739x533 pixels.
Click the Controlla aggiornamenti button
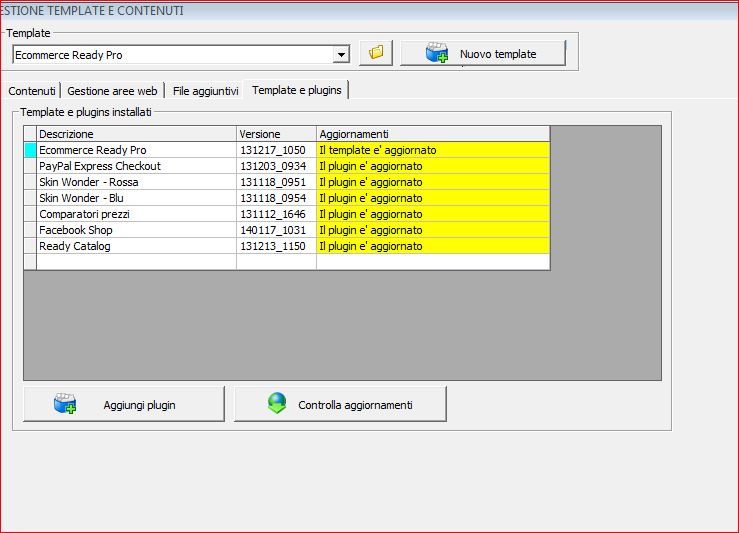340,404
